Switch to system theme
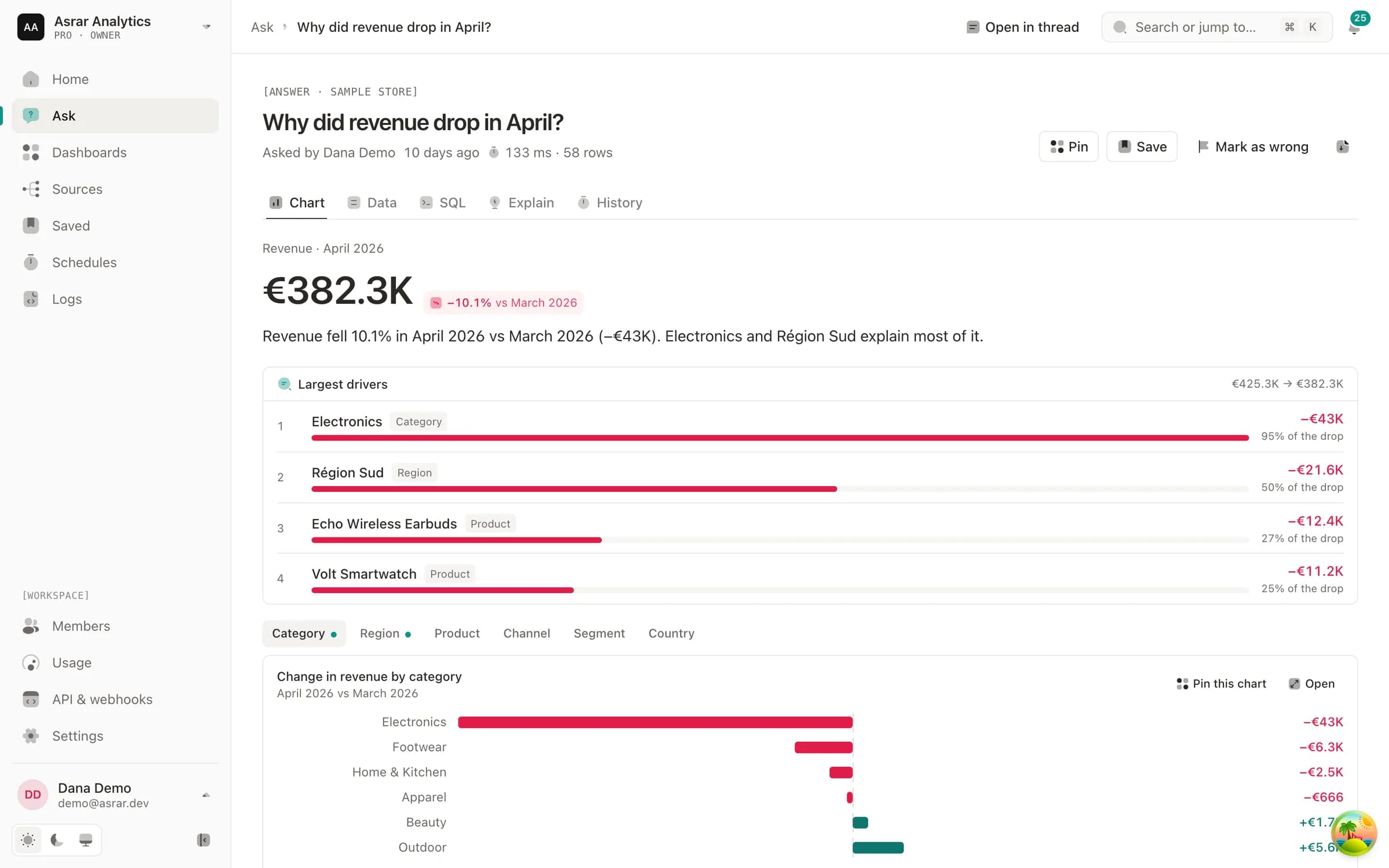Viewport: 1389px width, 868px height. 86,840
